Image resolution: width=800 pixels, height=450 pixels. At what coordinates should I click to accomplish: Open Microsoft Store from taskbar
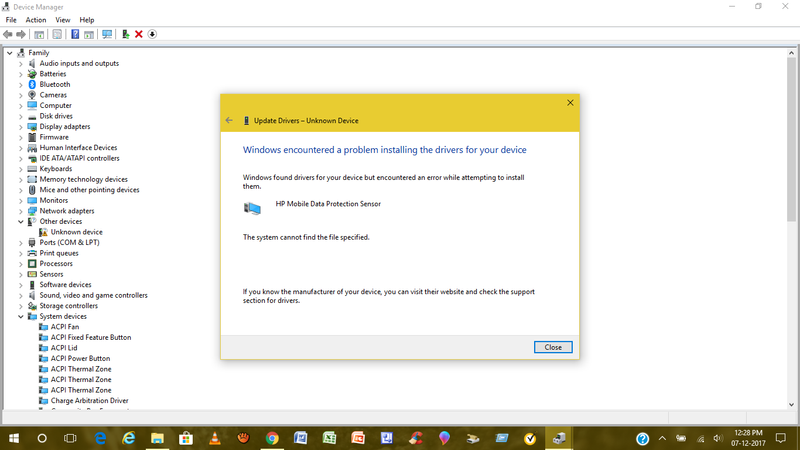tap(186, 438)
